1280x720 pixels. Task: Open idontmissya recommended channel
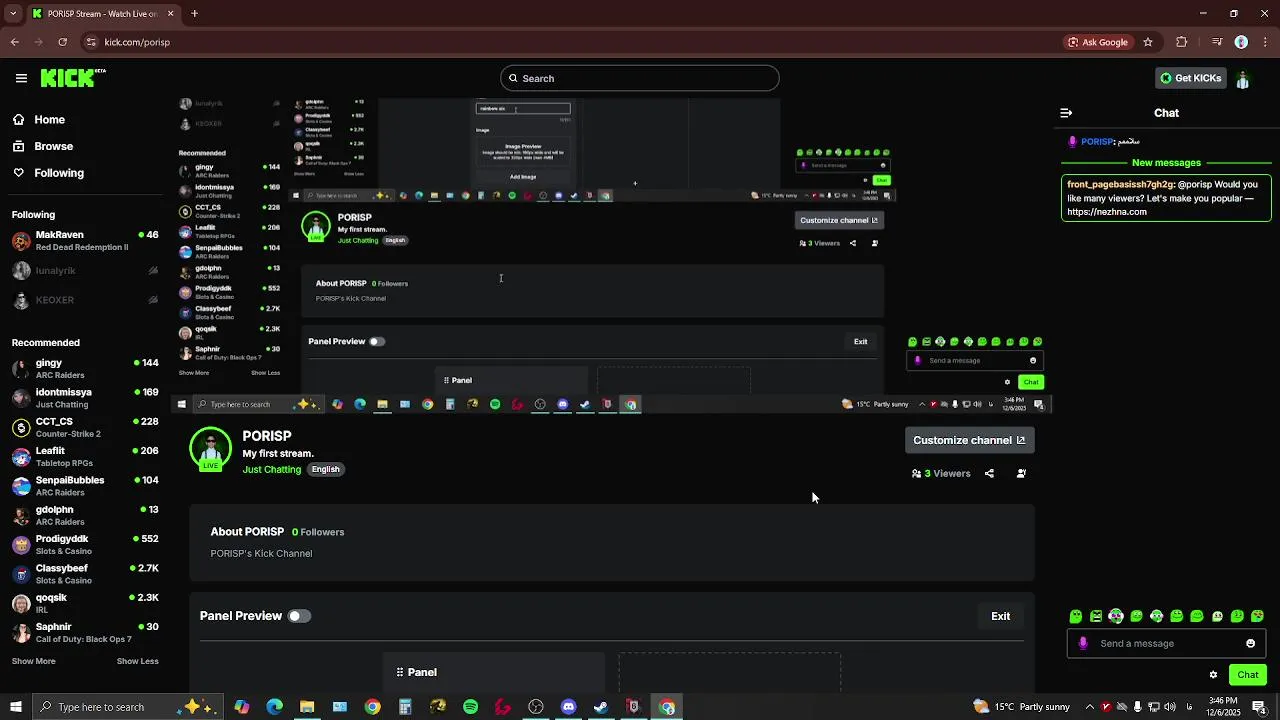[85, 398]
